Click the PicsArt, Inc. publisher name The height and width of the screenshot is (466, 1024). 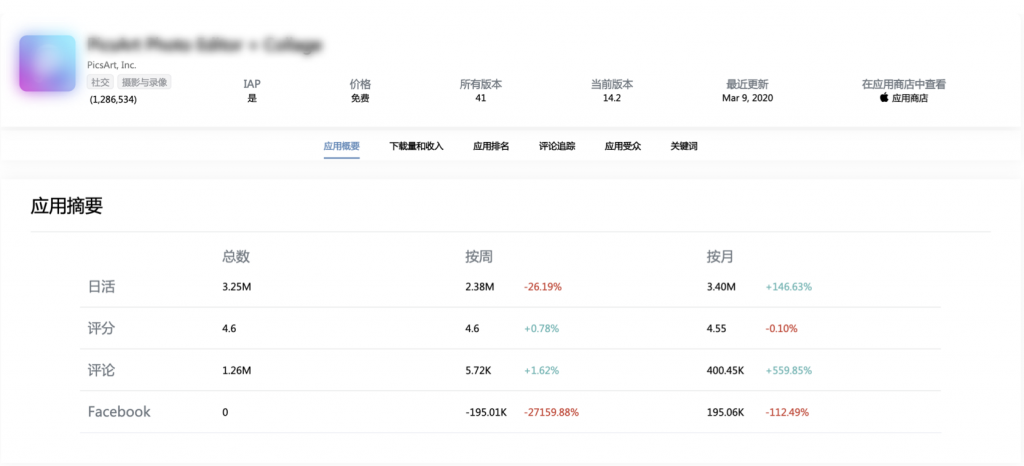(x=112, y=65)
